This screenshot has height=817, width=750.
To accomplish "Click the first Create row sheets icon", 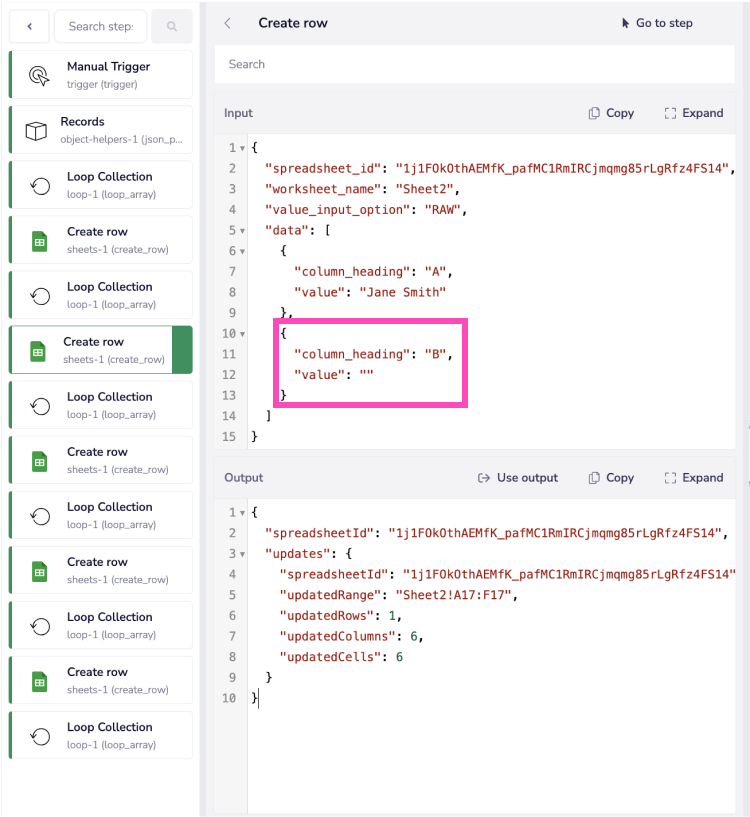I will pos(39,241).
